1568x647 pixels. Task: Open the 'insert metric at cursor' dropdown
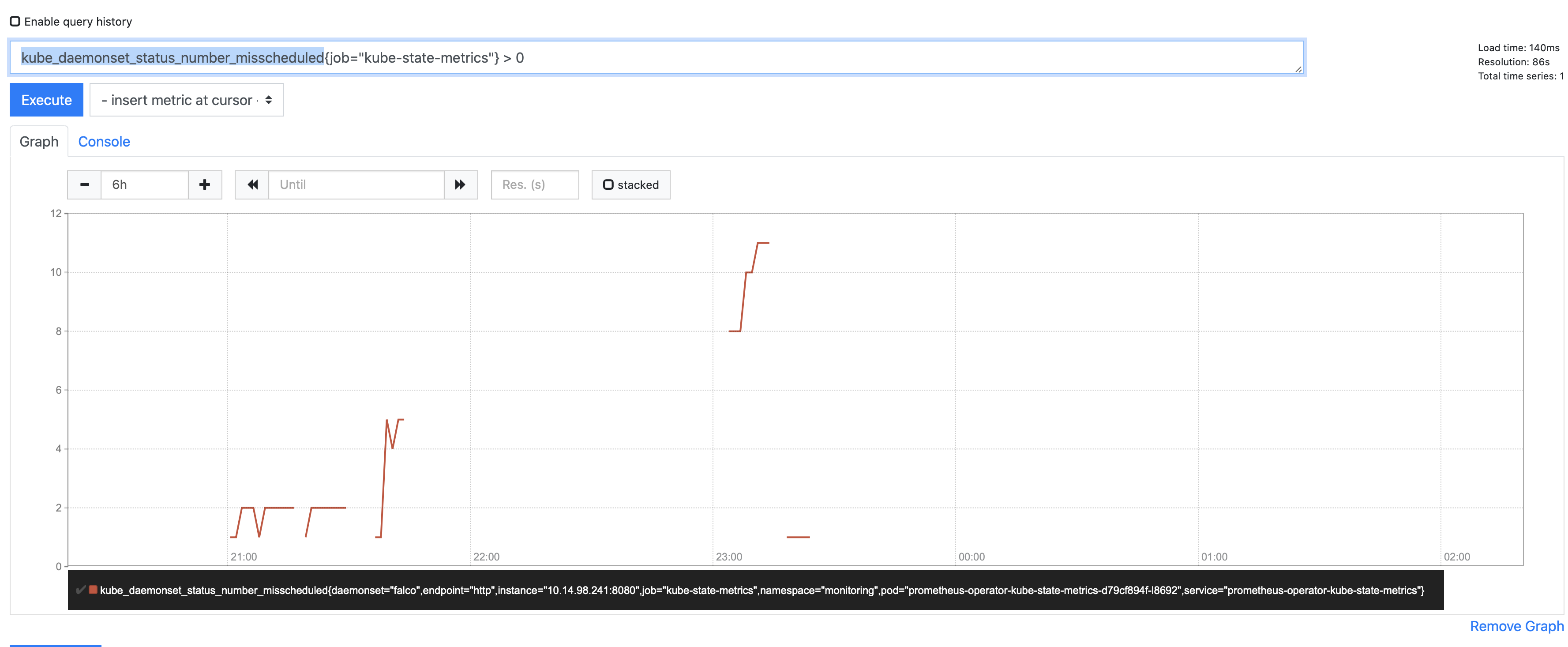(x=185, y=99)
